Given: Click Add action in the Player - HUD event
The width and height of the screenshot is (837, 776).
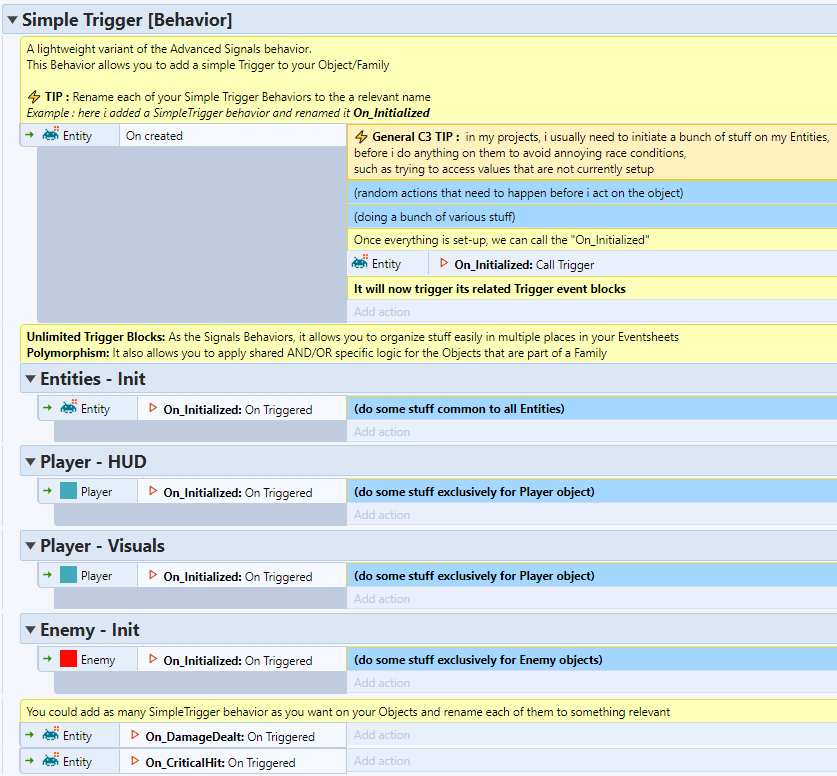Looking at the screenshot, I should coord(382,515).
